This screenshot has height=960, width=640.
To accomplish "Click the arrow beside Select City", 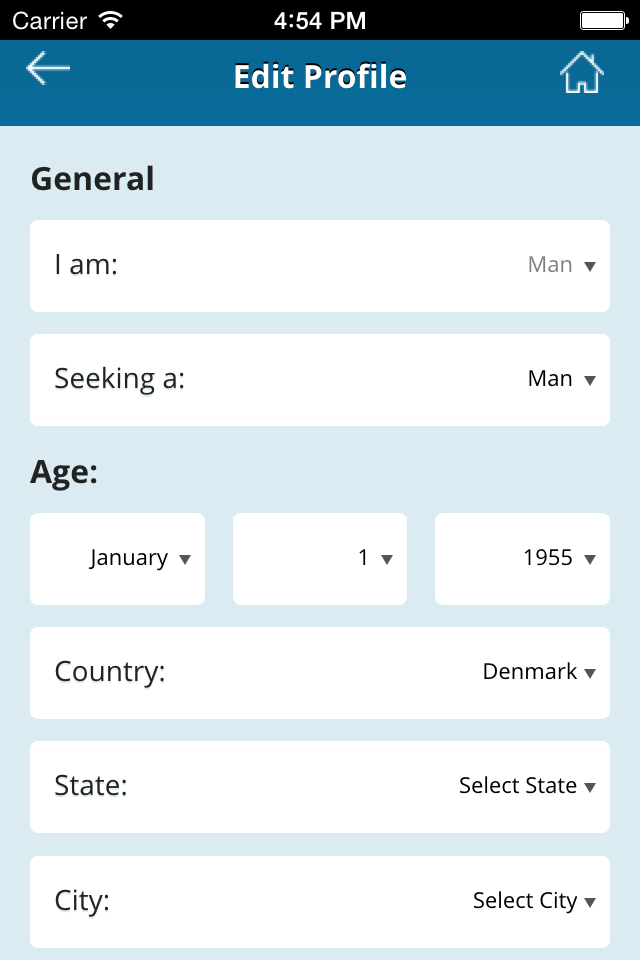I will 590,902.
